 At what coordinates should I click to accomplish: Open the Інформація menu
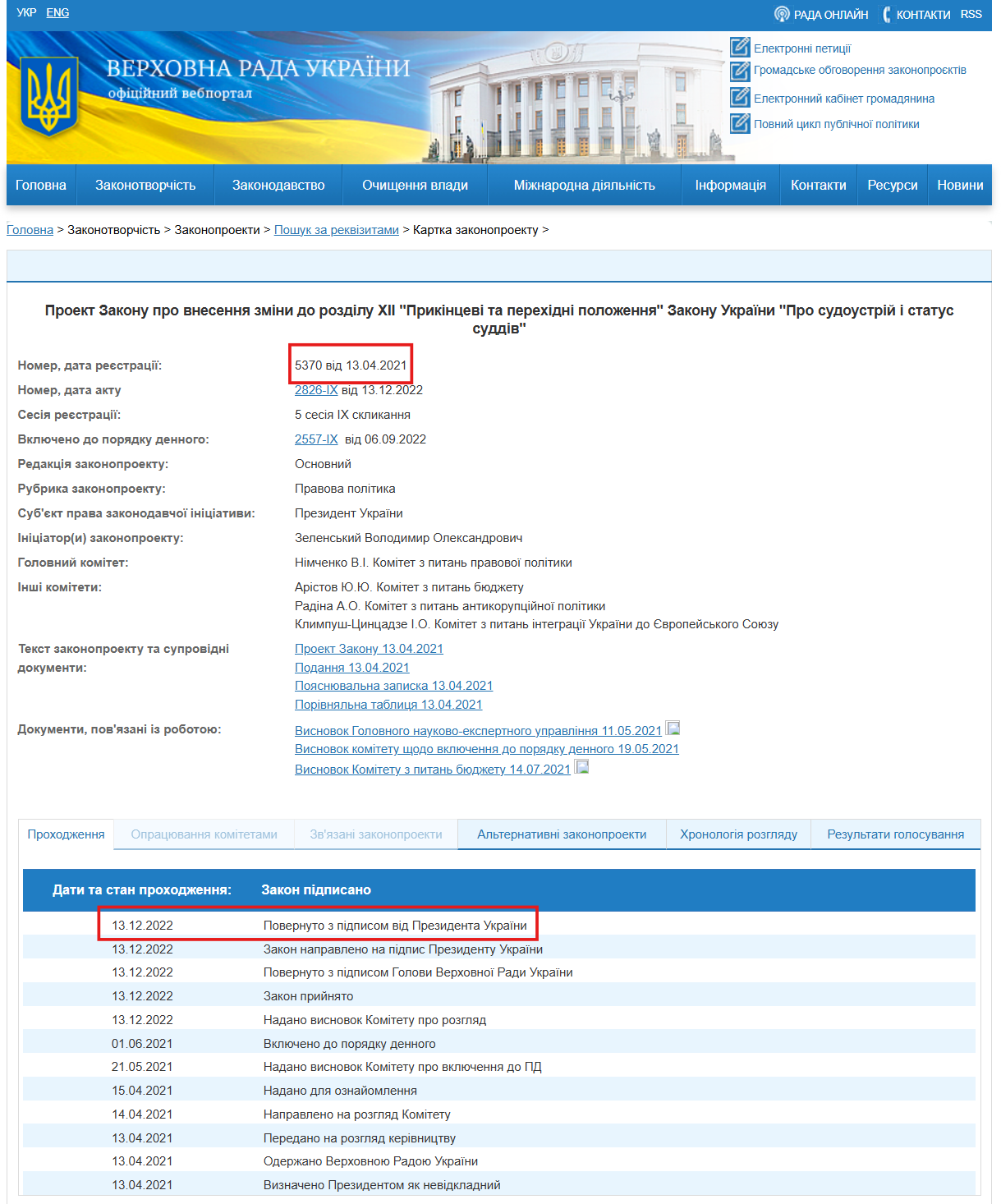click(731, 185)
